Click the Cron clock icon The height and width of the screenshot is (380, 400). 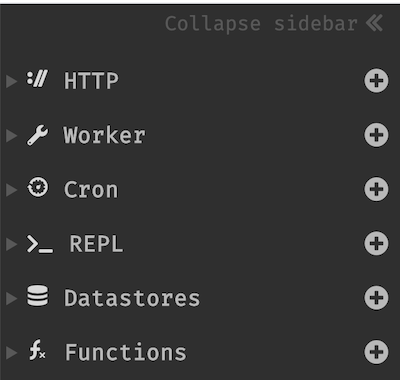coord(37,188)
